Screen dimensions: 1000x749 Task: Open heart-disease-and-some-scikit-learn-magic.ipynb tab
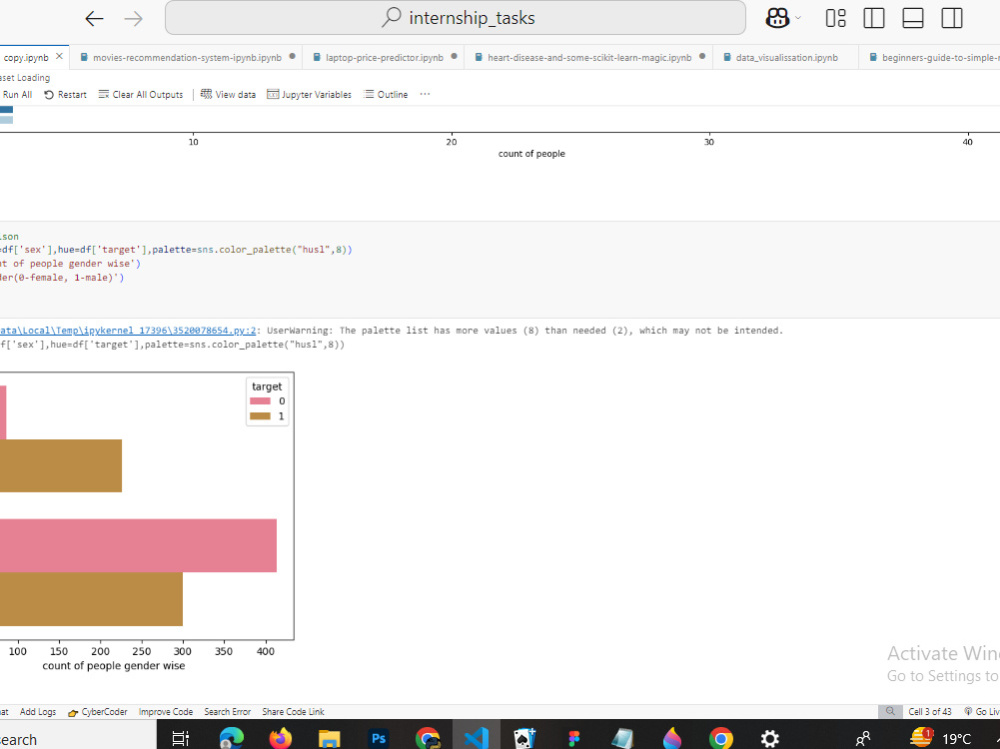point(589,57)
